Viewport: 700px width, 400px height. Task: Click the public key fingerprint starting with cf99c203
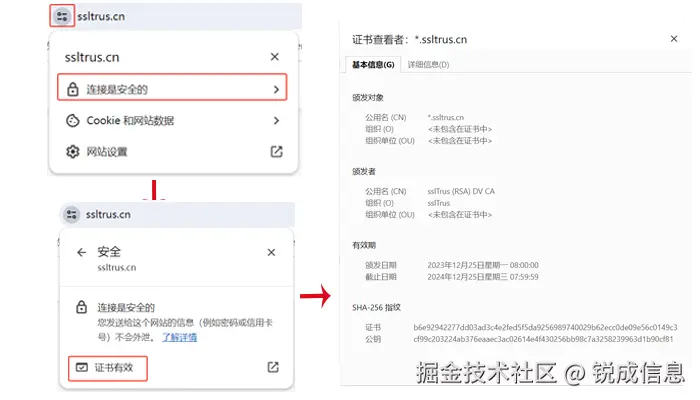(543, 339)
